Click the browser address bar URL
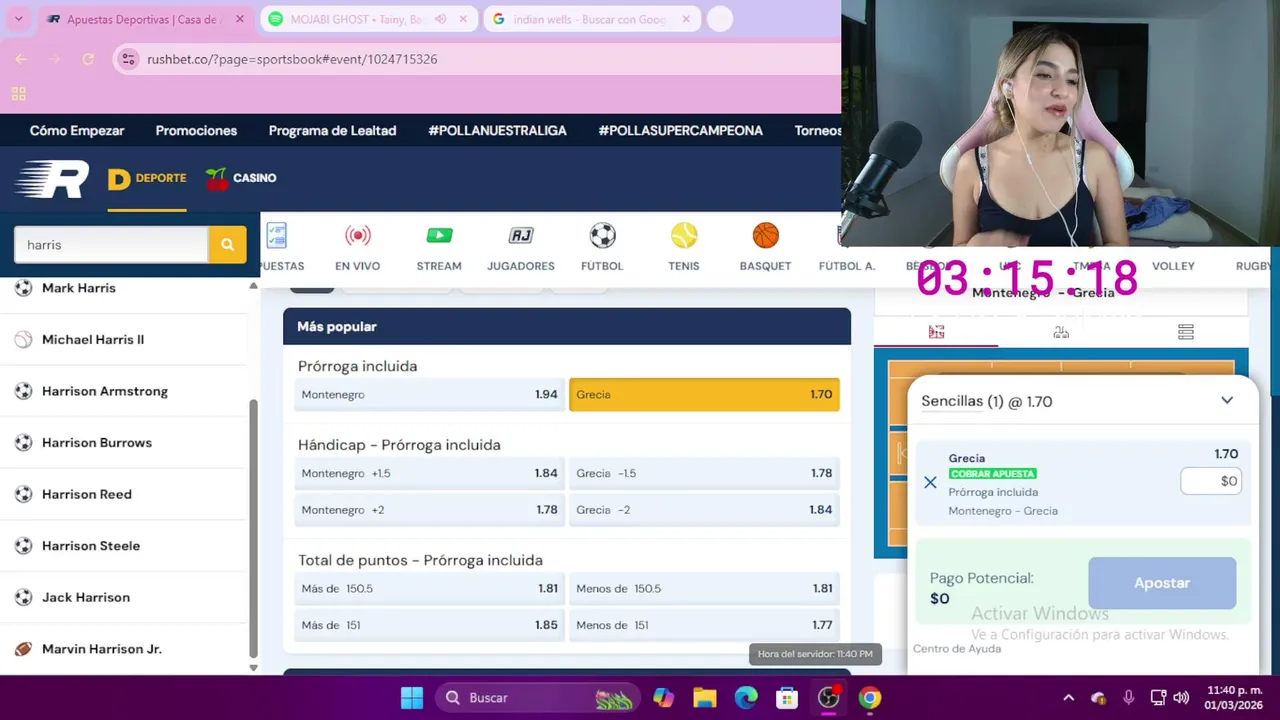 click(292, 59)
